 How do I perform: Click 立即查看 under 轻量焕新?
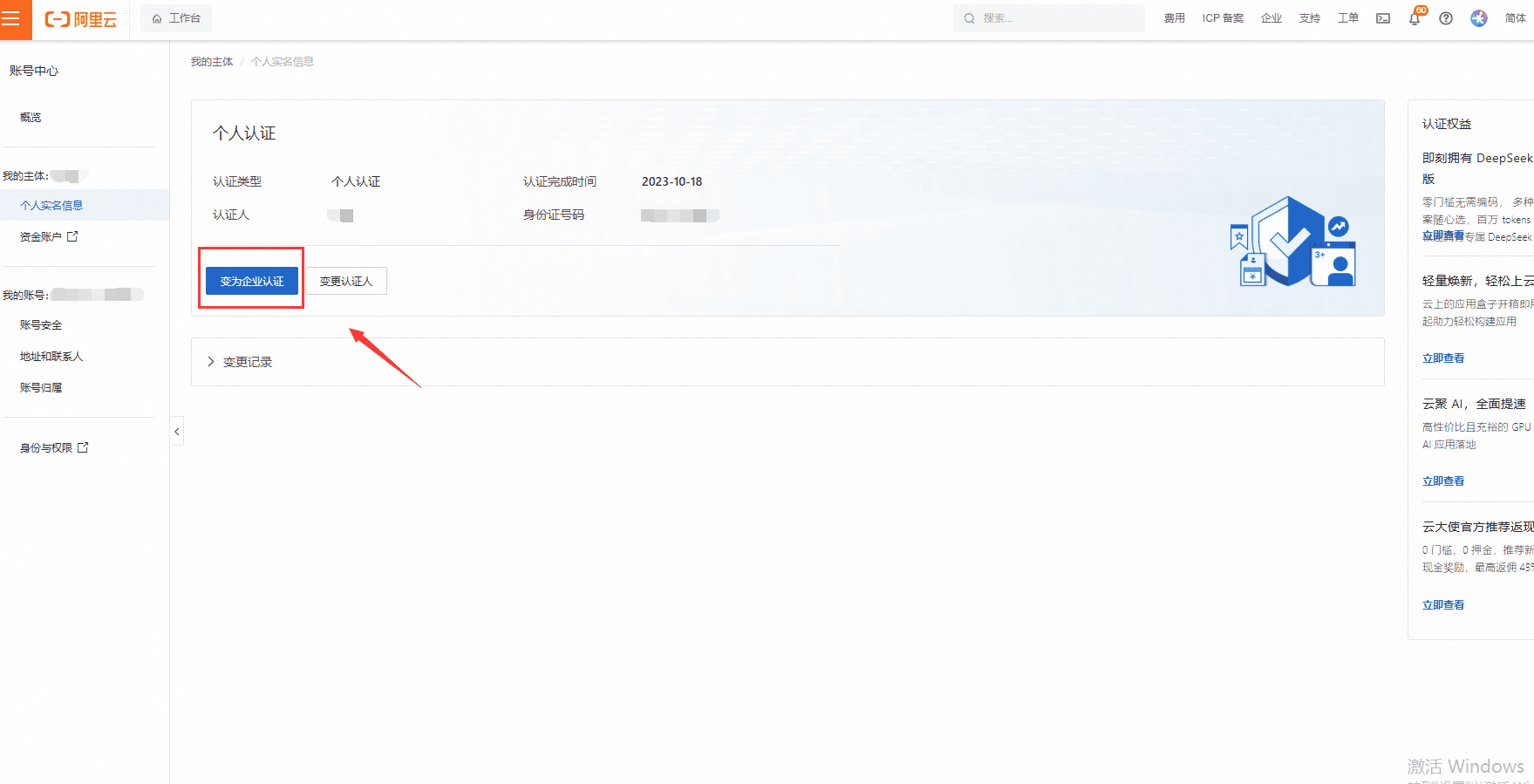(1443, 358)
